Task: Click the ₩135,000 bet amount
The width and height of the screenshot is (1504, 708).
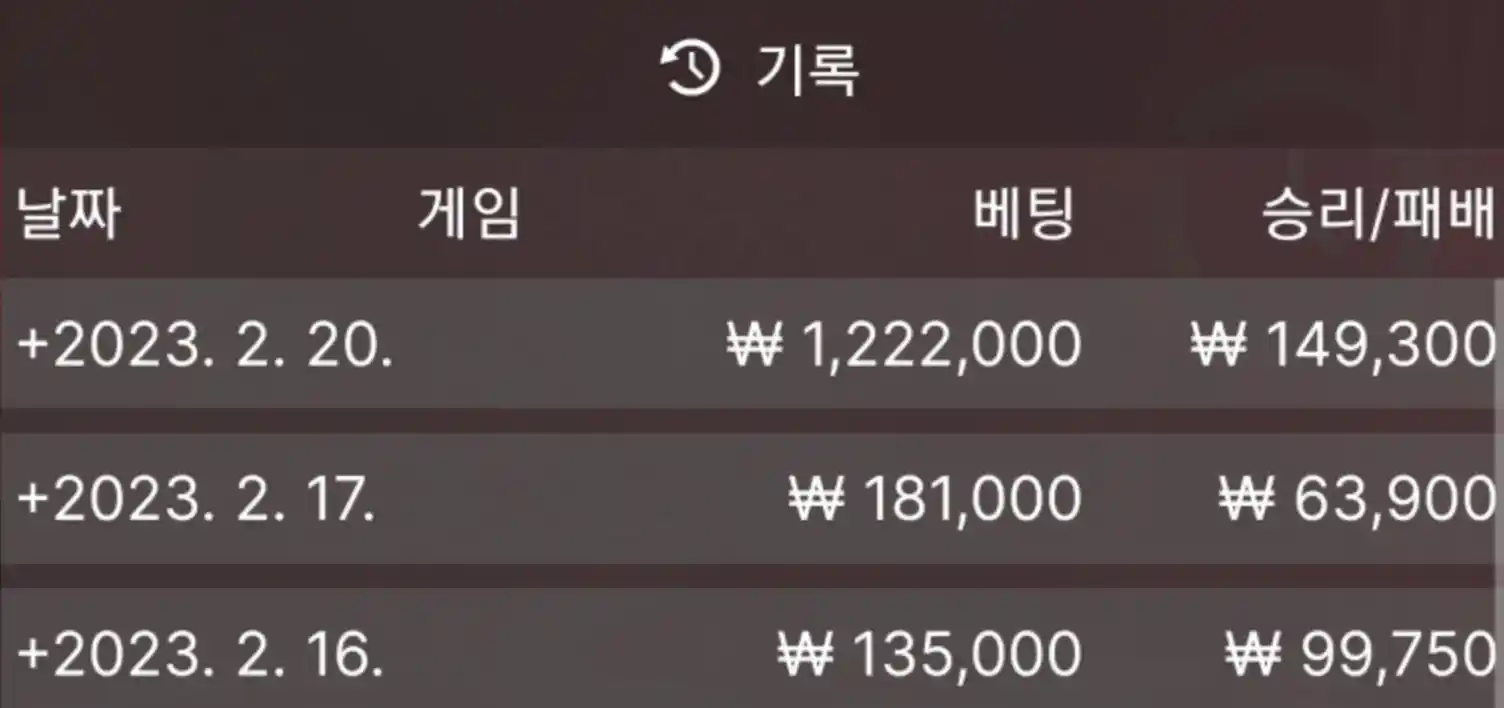Action: pos(930,655)
